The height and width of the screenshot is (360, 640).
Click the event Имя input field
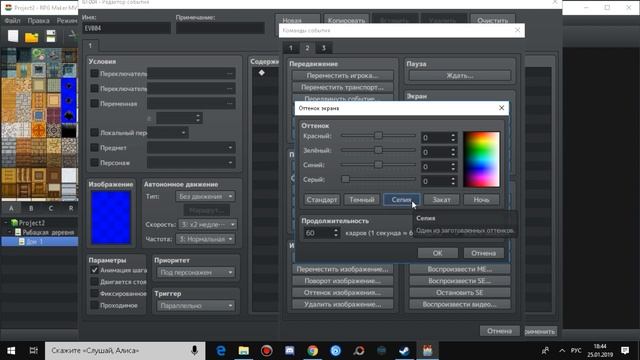pos(126,28)
